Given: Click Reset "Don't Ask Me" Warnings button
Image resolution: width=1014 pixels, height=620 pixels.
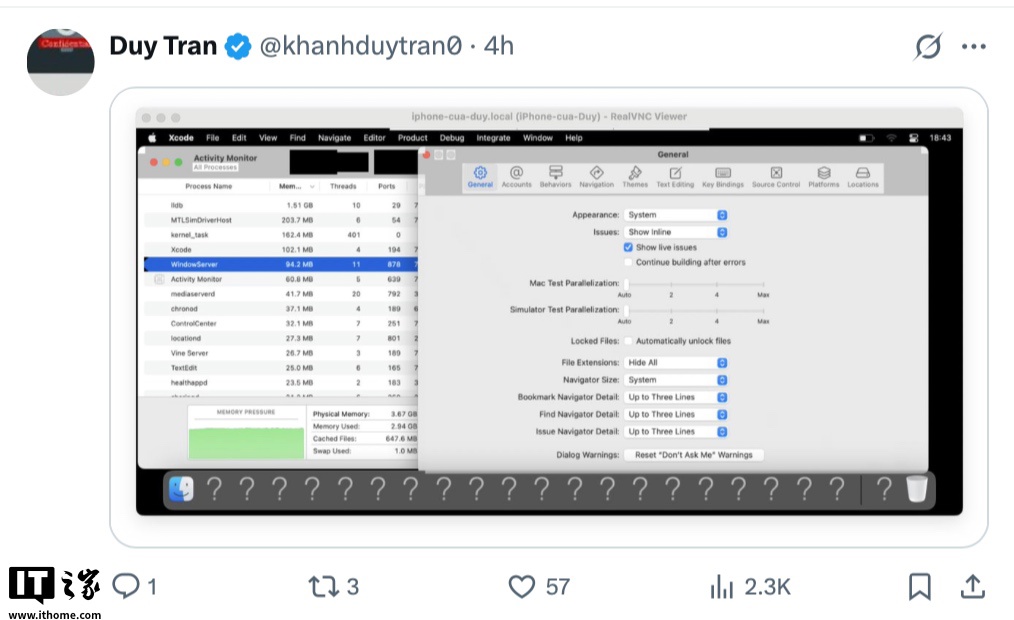Looking at the screenshot, I should pos(694,455).
